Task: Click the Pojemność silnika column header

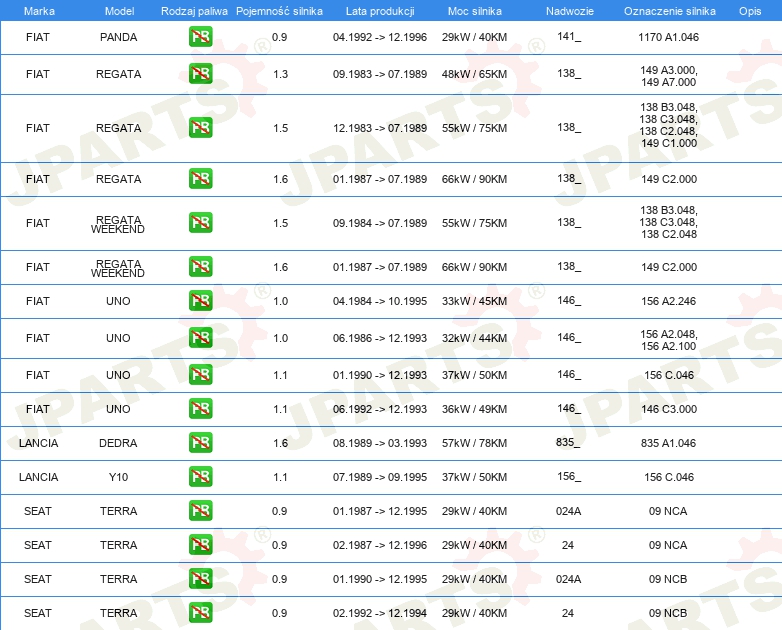Action: point(279,11)
